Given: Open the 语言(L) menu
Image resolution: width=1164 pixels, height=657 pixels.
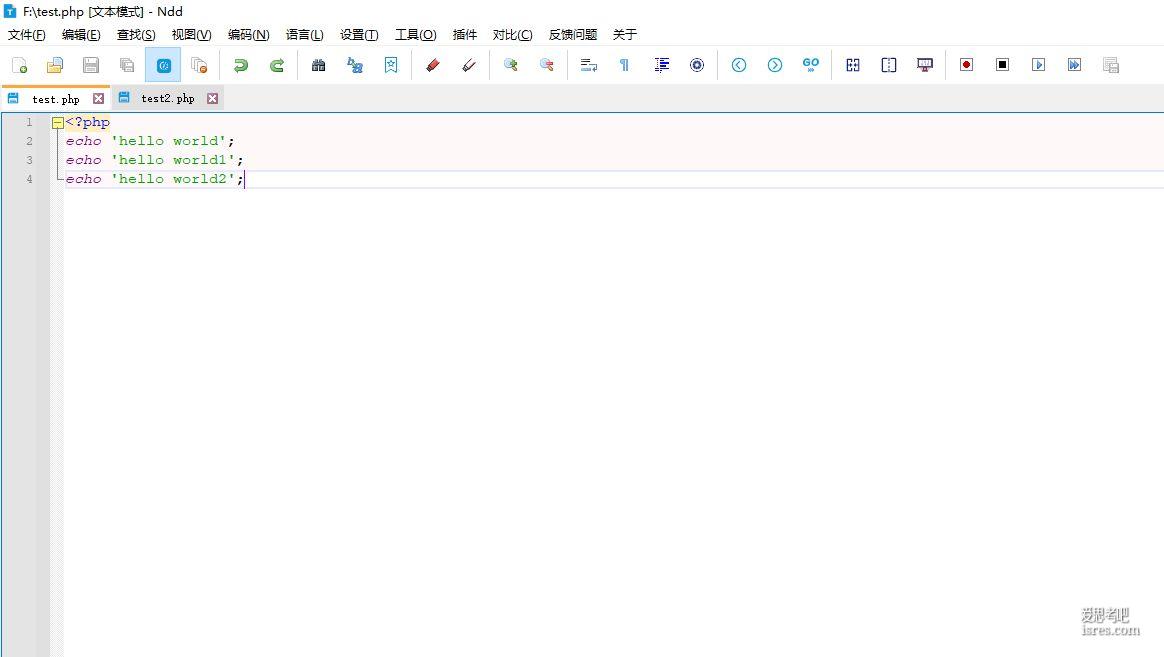Looking at the screenshot, I should (x=304, y=35).
